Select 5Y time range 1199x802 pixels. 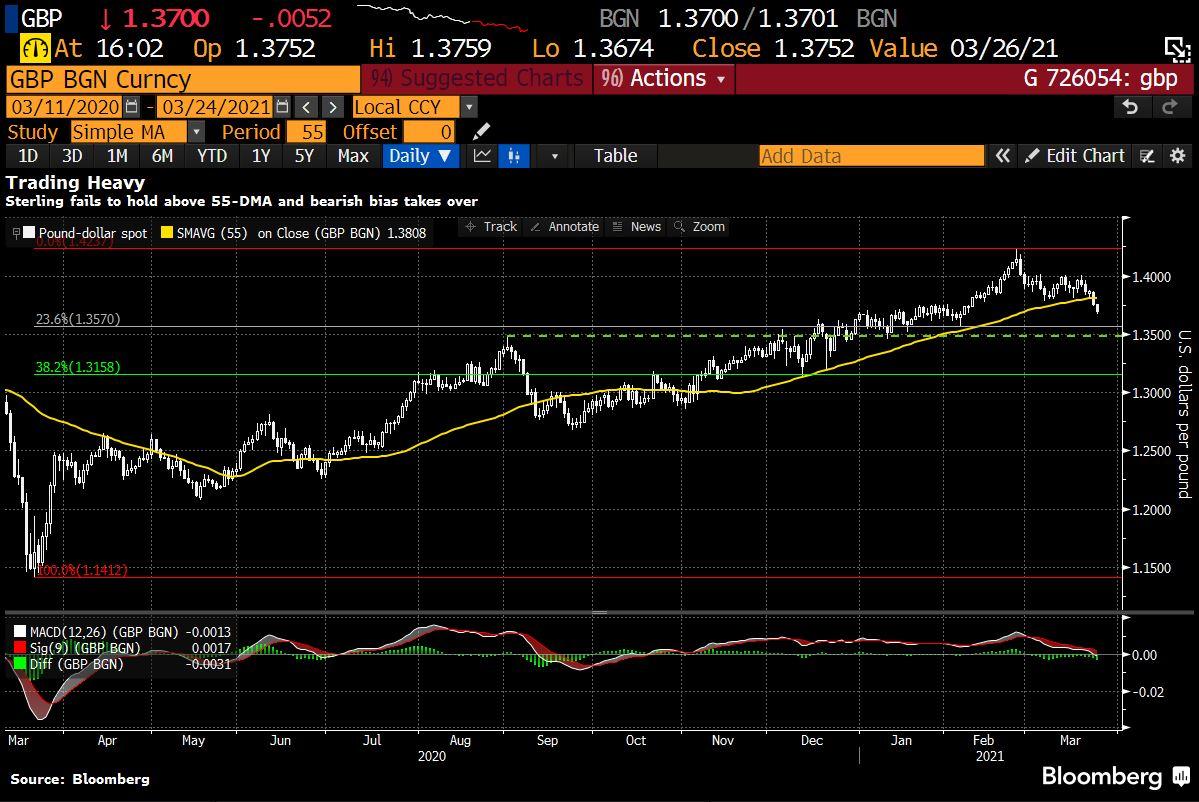[x=304, y=156]
